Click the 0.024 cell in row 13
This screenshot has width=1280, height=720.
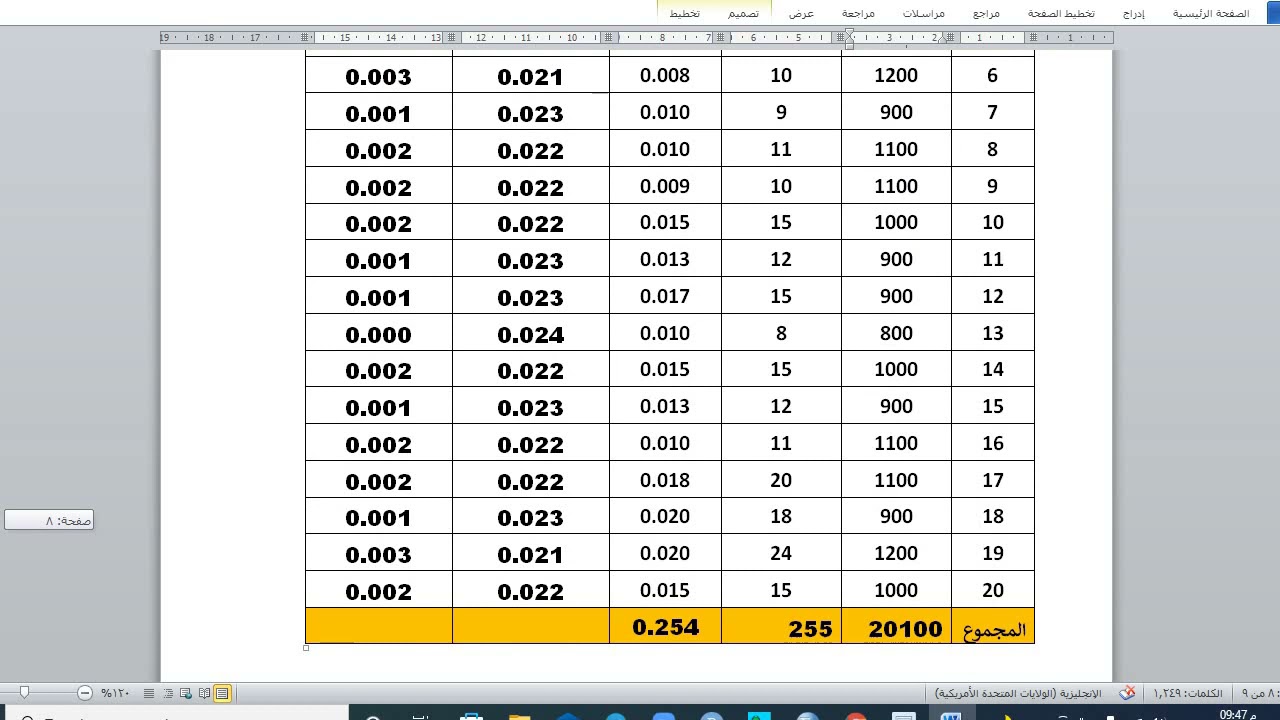click(x=531, y=334)
